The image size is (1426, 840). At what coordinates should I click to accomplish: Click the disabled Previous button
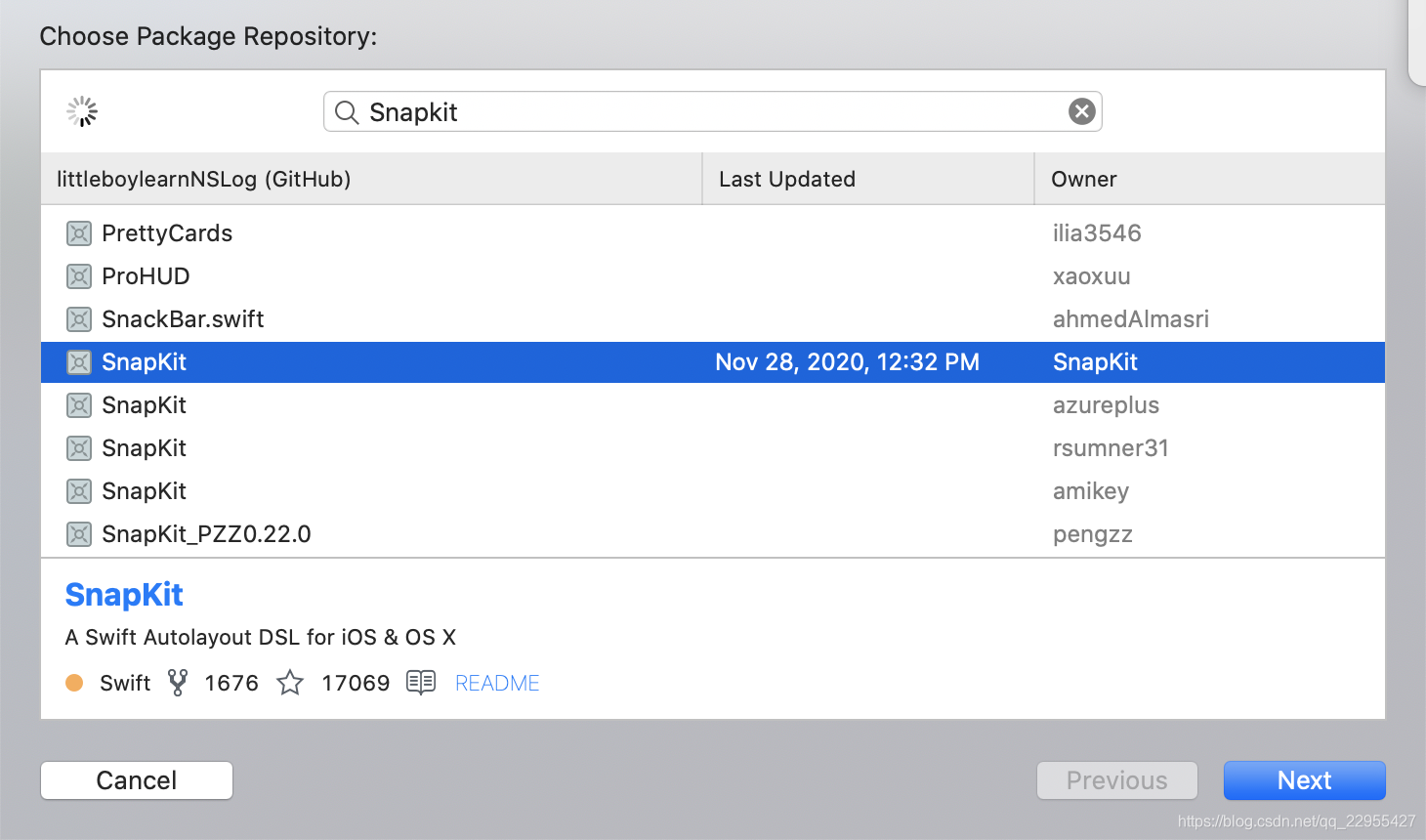coord(1116,780)
